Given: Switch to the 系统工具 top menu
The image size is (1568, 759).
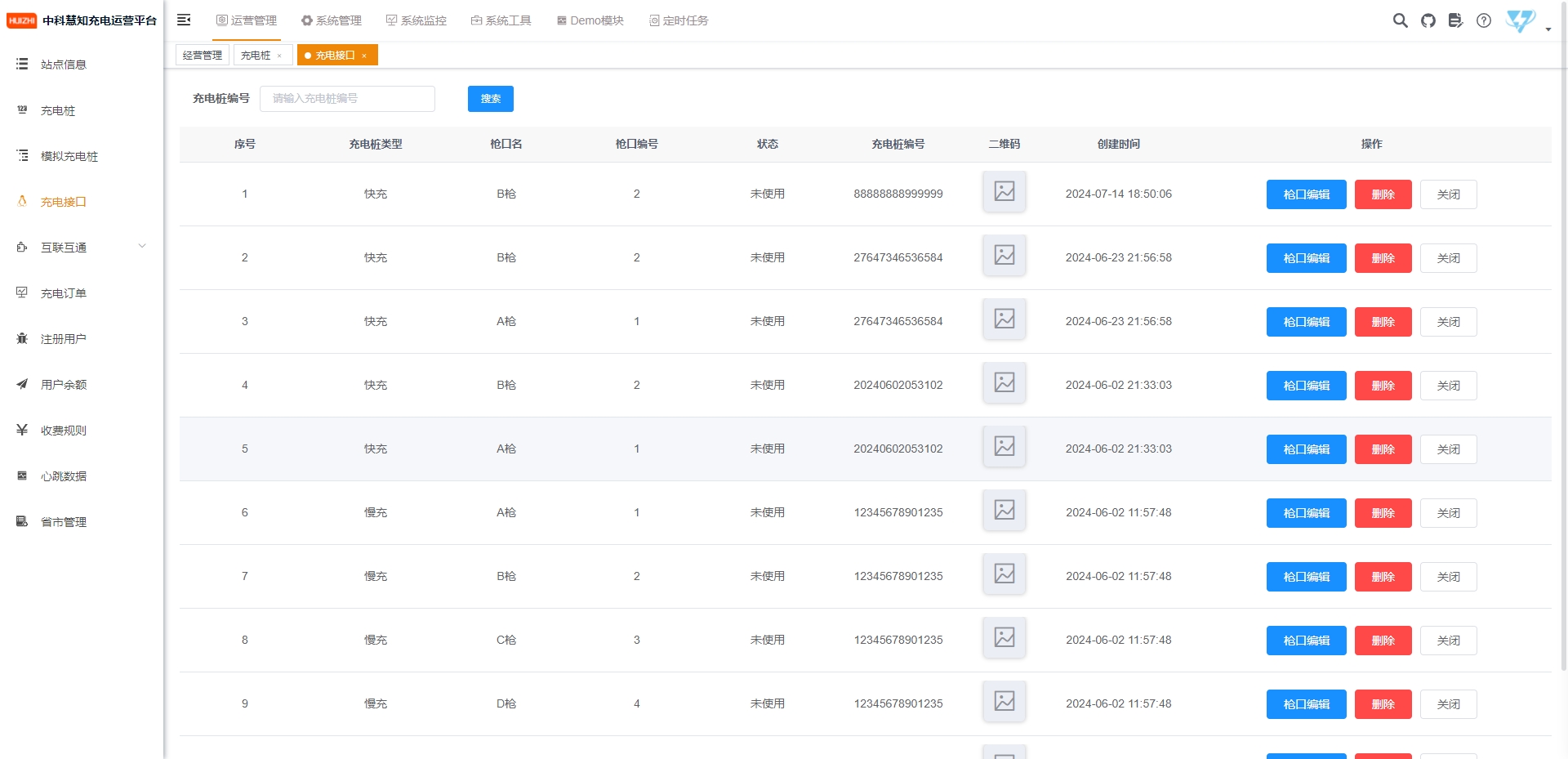Looking at the screenshot, I should (501, 20).
